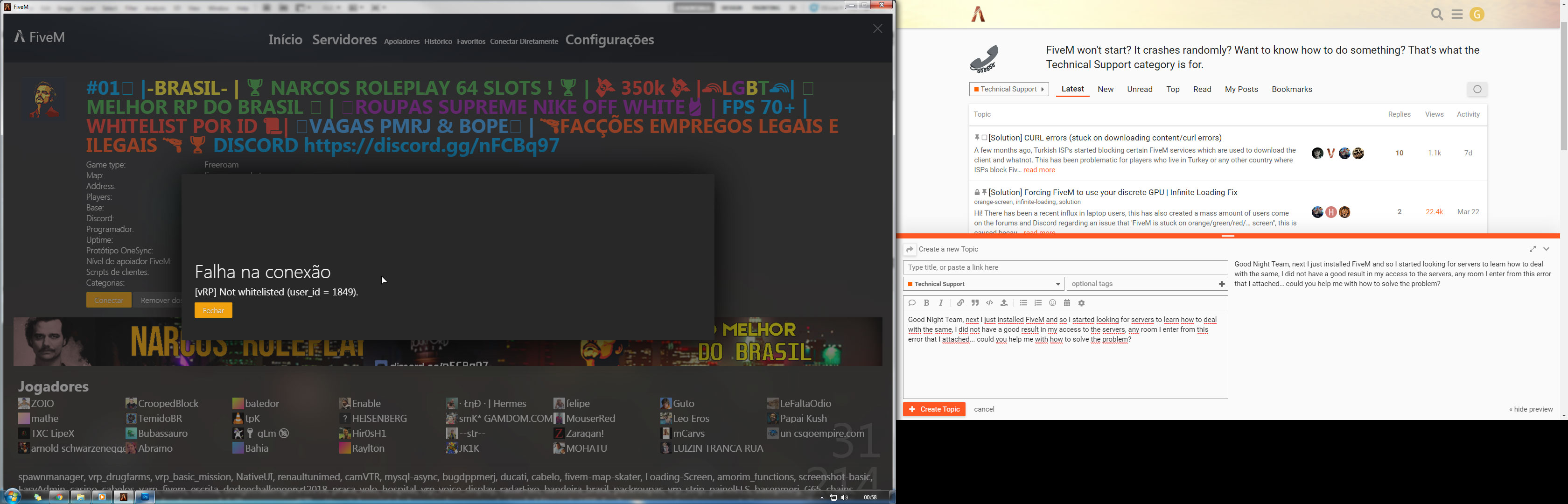Collapse the composer with chevron
This screenshot has height=504, width=1568.
click(x=1547, y=249)
